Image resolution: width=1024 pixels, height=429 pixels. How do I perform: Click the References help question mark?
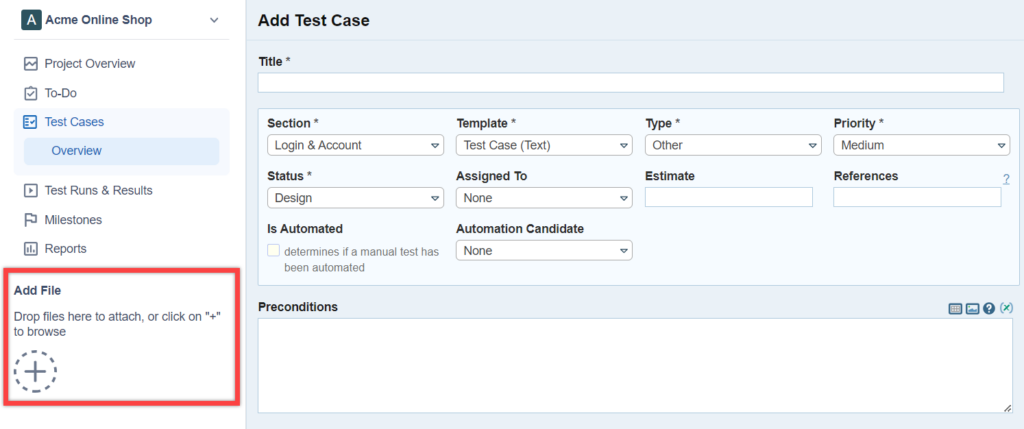click(1006, 180)
